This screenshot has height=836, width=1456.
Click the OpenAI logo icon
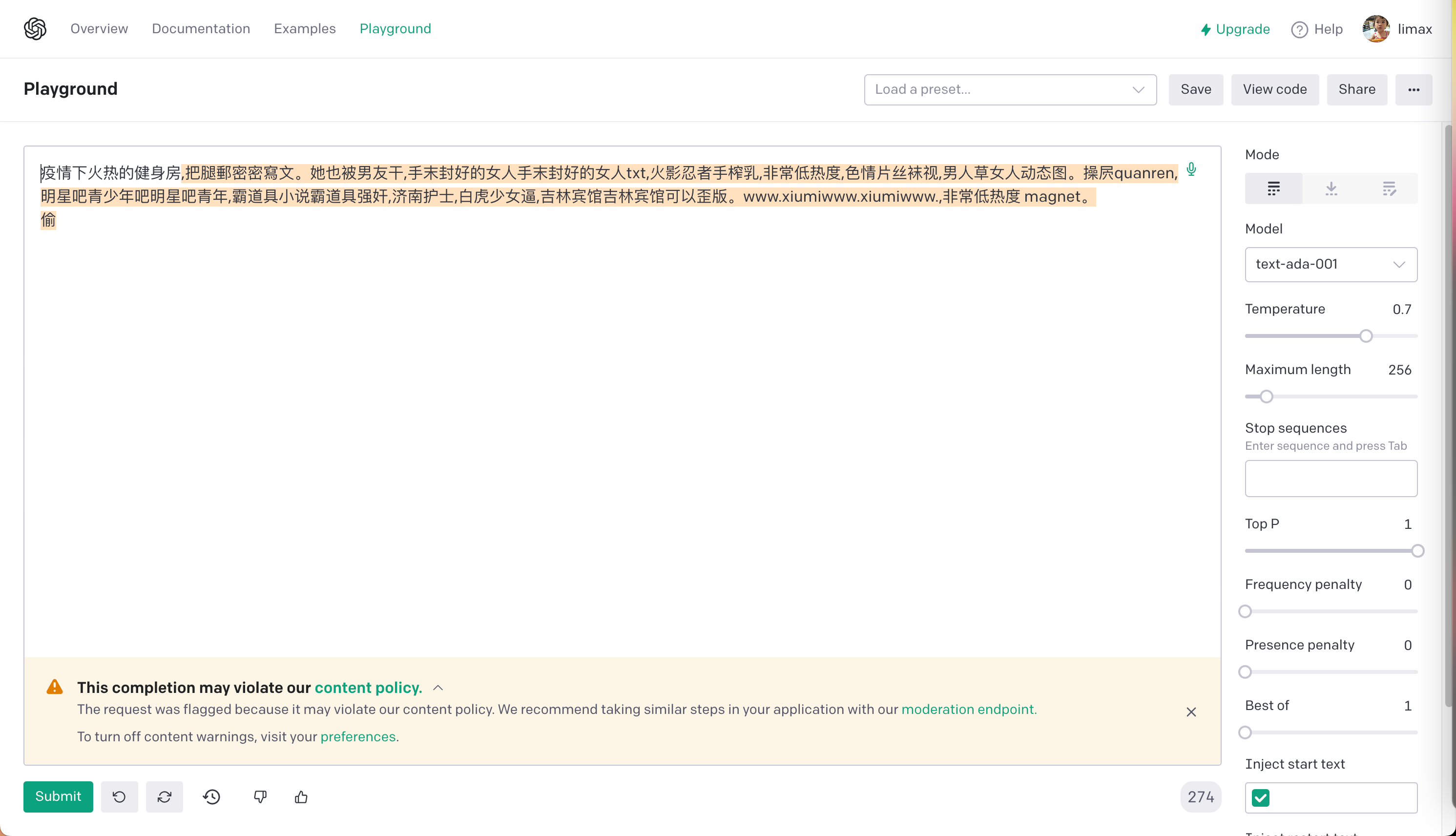click(x=35, y=29)
